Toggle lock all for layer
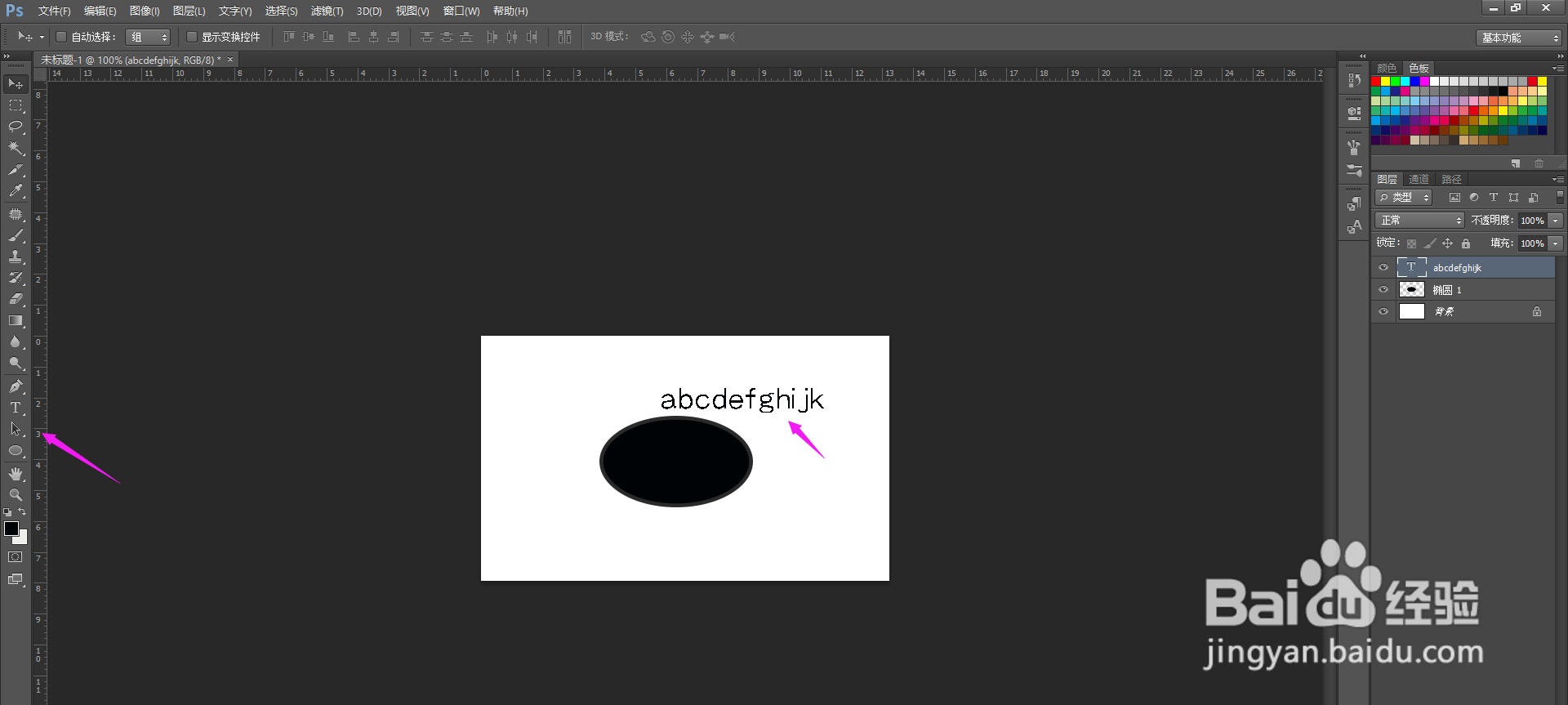 tap(1466, 243)
